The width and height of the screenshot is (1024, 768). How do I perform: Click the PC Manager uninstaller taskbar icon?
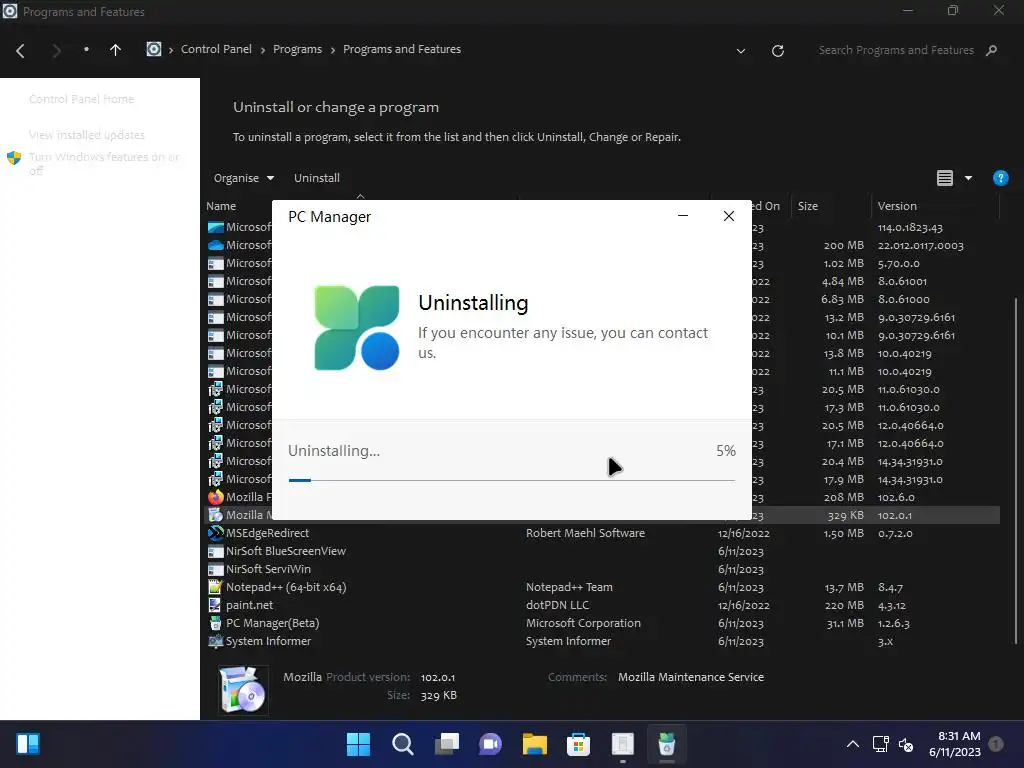[666, 744]
